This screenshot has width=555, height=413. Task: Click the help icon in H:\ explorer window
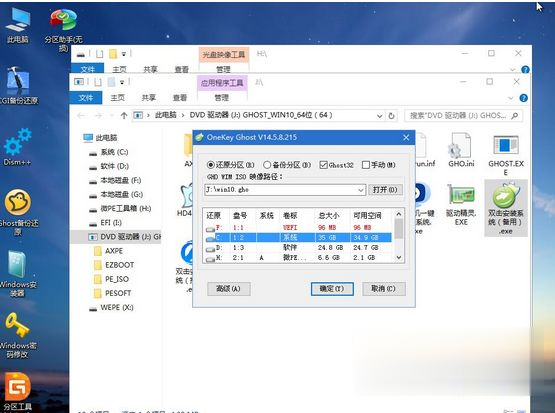tap(525, 70)
